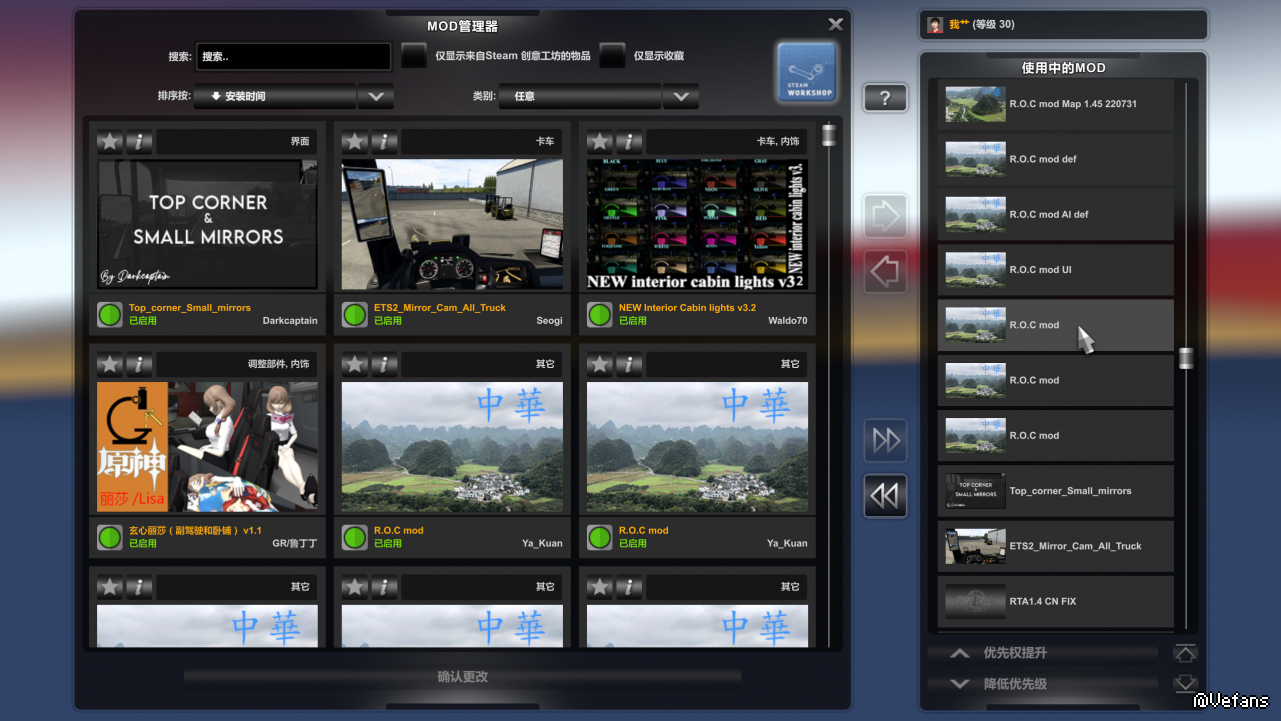This screenshot has height=721, width=1281.
Task: Select R.O.C mod UI in active list
Action: coord(1055,270)
